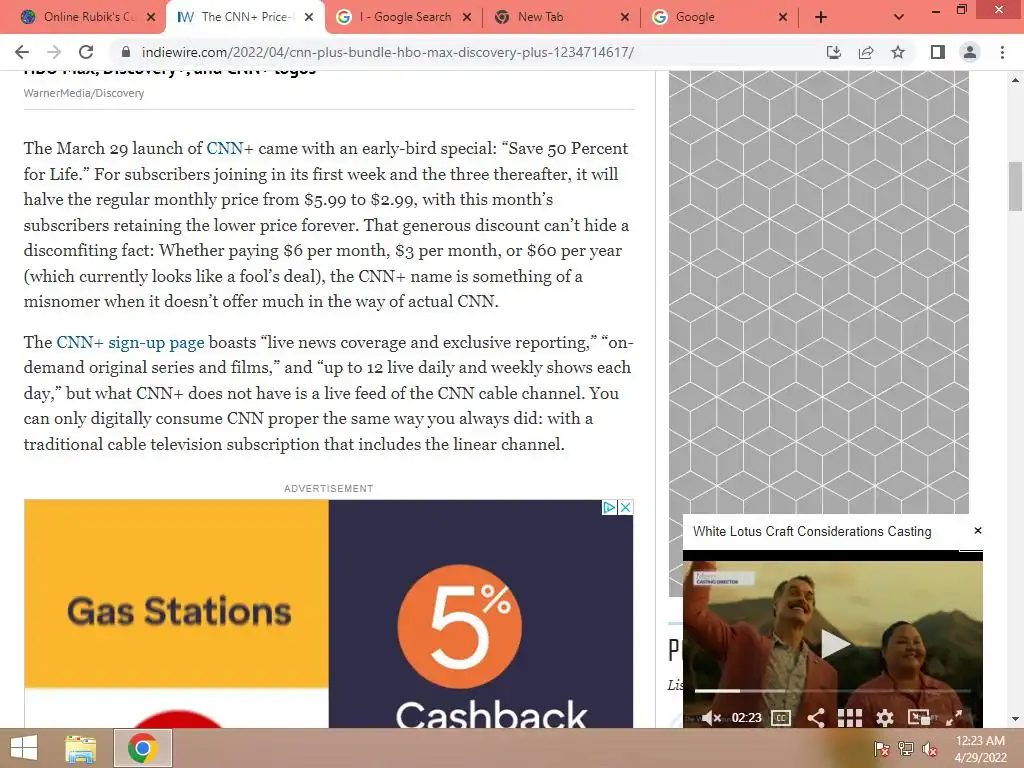Close the cashback advertisement
Viewport: 1024px width, 768px height.
tap(625, 507)
